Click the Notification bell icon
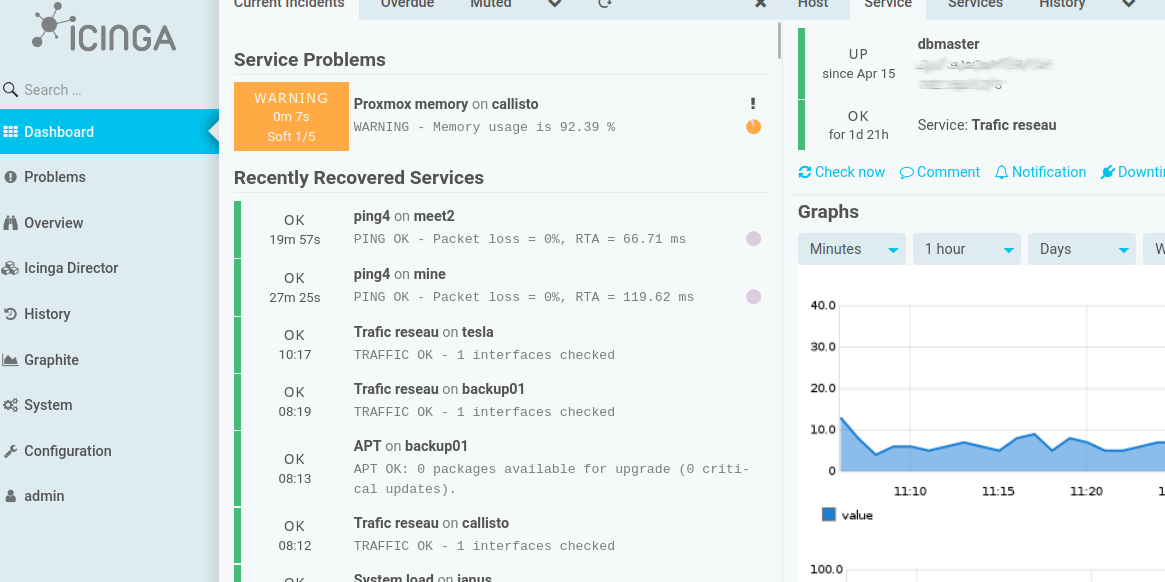This screenshot has height=582, width=1165. 1002,172
